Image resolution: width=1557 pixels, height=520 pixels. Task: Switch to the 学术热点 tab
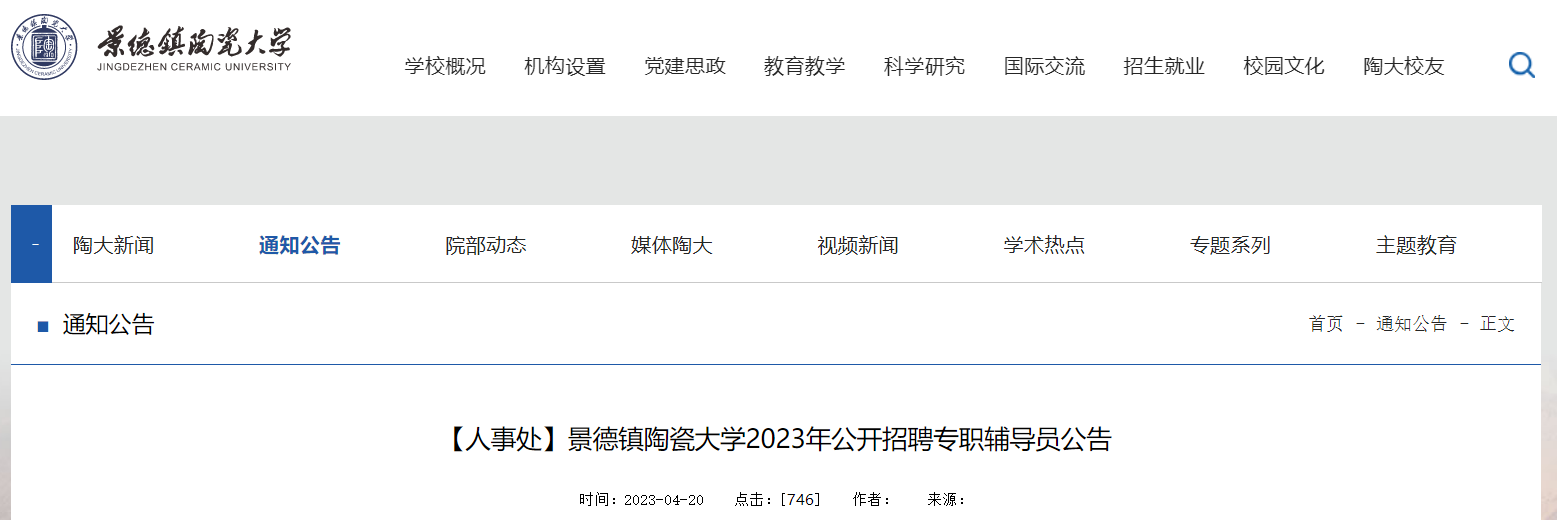[1044, 245]
